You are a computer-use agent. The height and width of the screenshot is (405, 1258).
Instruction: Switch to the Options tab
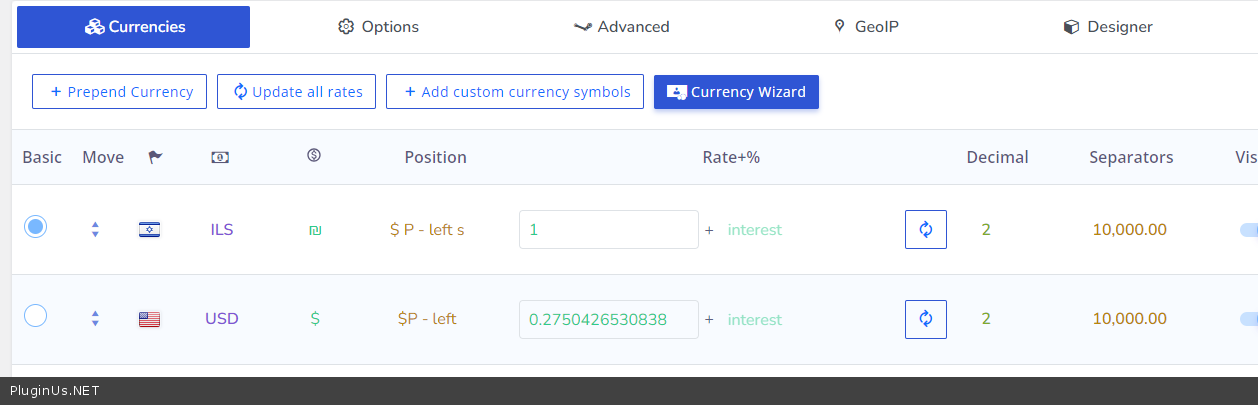coord(379,27)
